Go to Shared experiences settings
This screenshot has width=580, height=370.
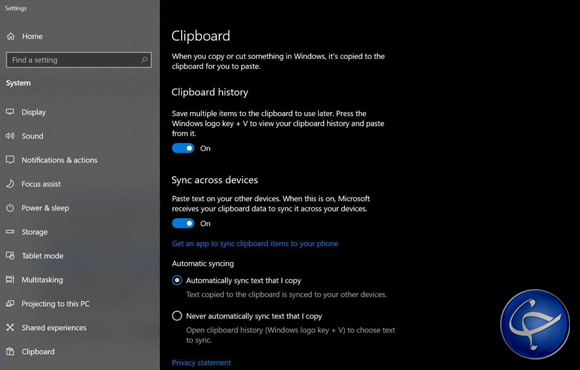54,328
